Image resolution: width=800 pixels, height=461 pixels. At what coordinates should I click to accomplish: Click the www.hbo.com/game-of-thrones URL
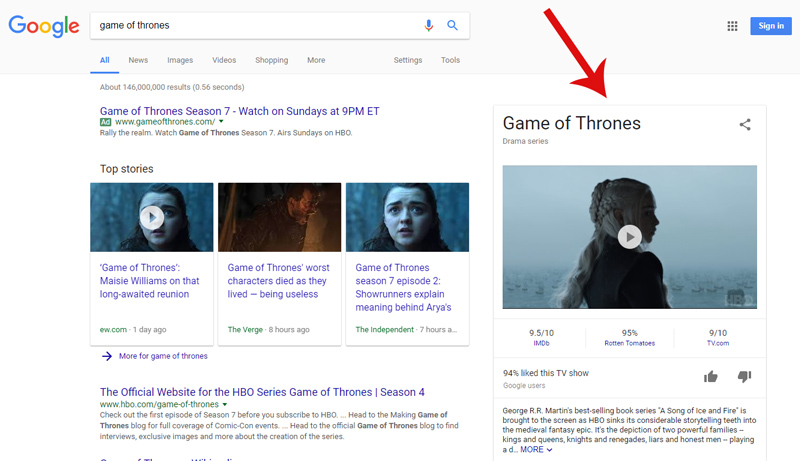tap(159, 404)
